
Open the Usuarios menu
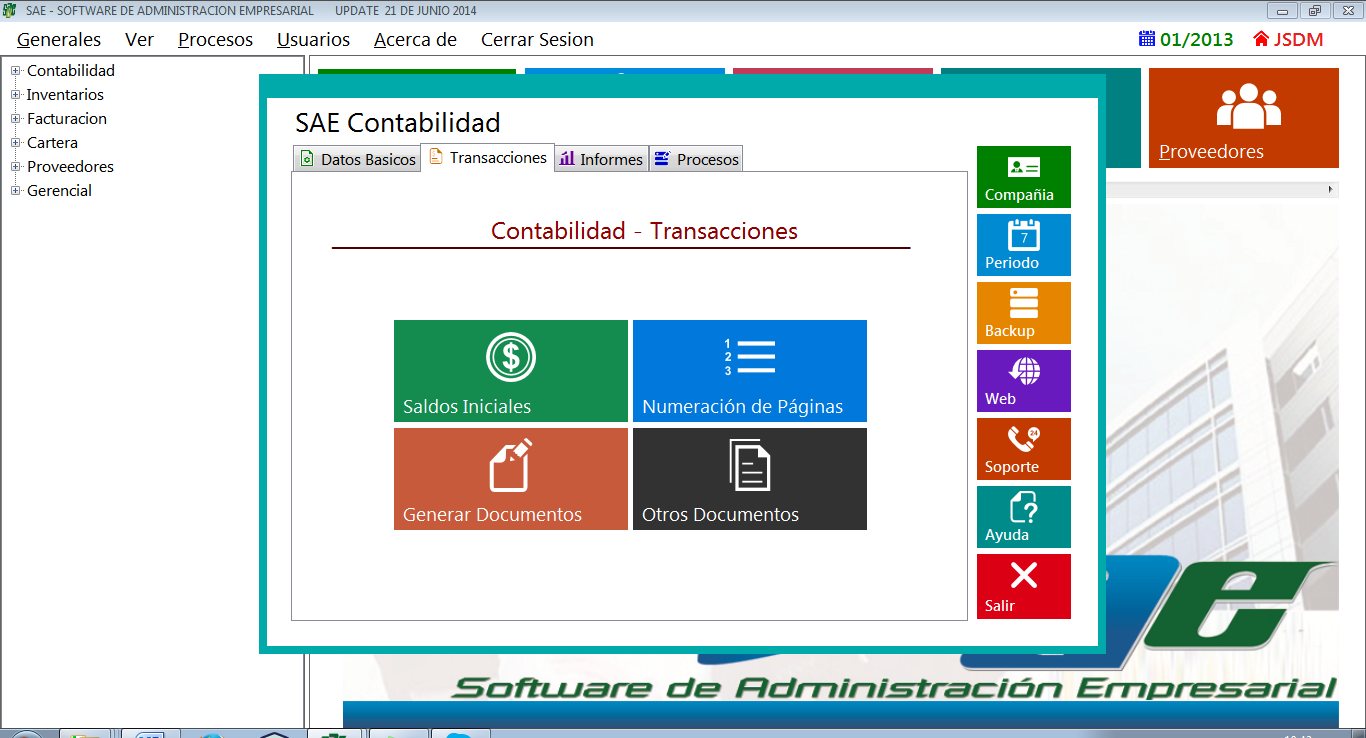click(313, 40)
